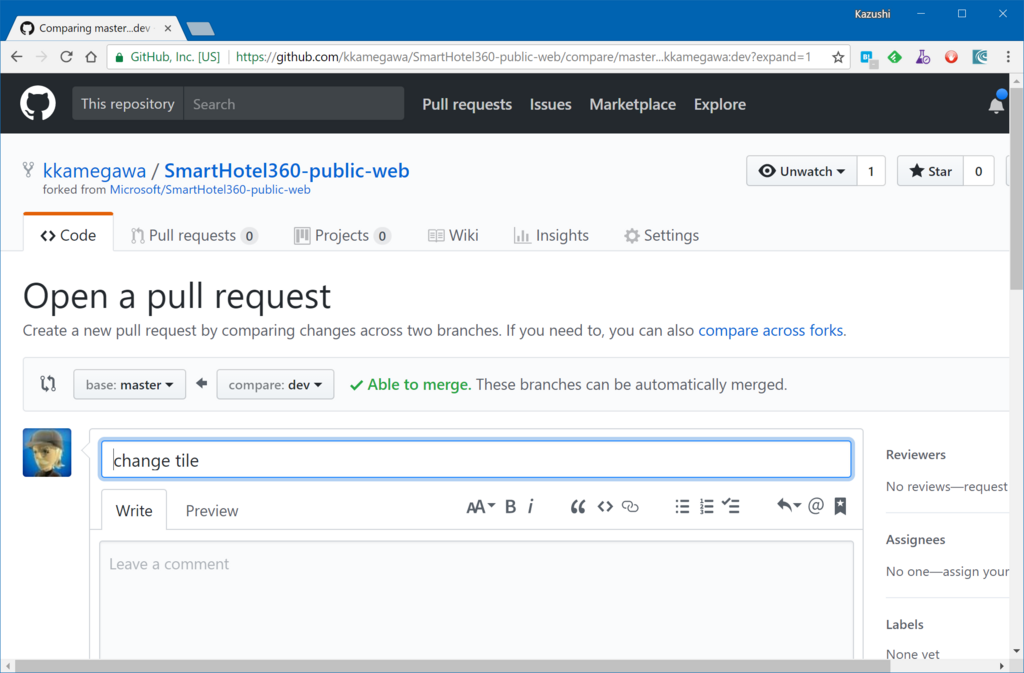Image resolution: width=1024 pixels, height=673 pixels.
Task: Click the watchers count 1
Action: (x=871, y=171)
